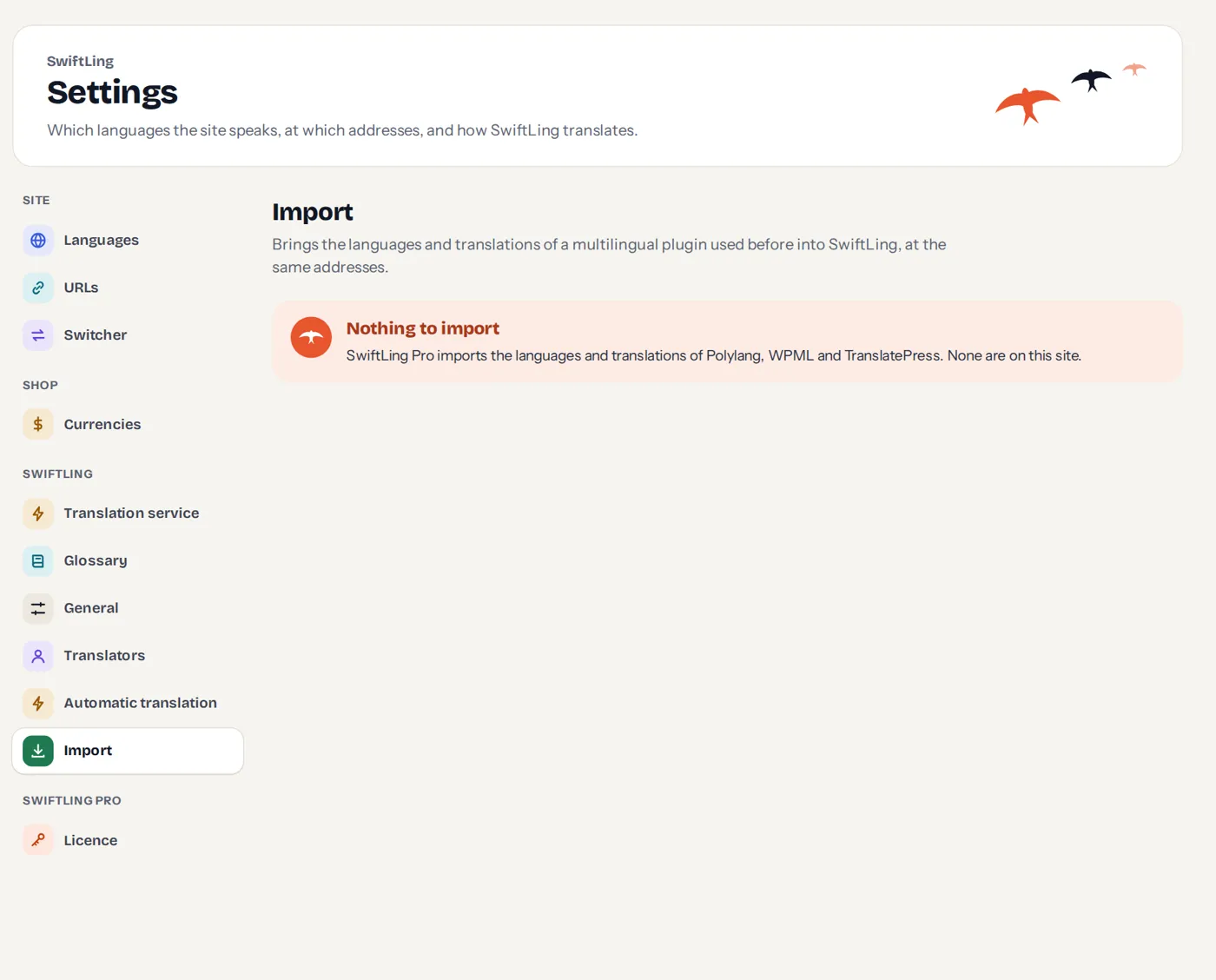Click the lightning icon beside Automatic translation
1216x980 pixels.
tap(38, 703)
